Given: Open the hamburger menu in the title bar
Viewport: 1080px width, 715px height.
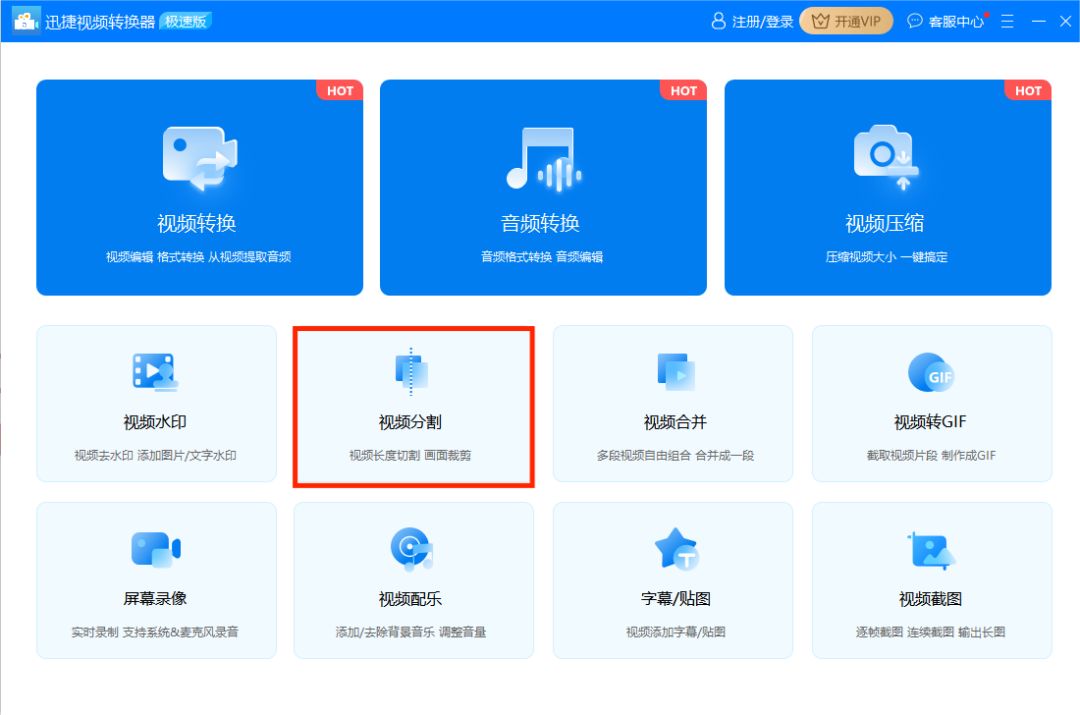Looking at the screenshot, I should point(1006,20).
